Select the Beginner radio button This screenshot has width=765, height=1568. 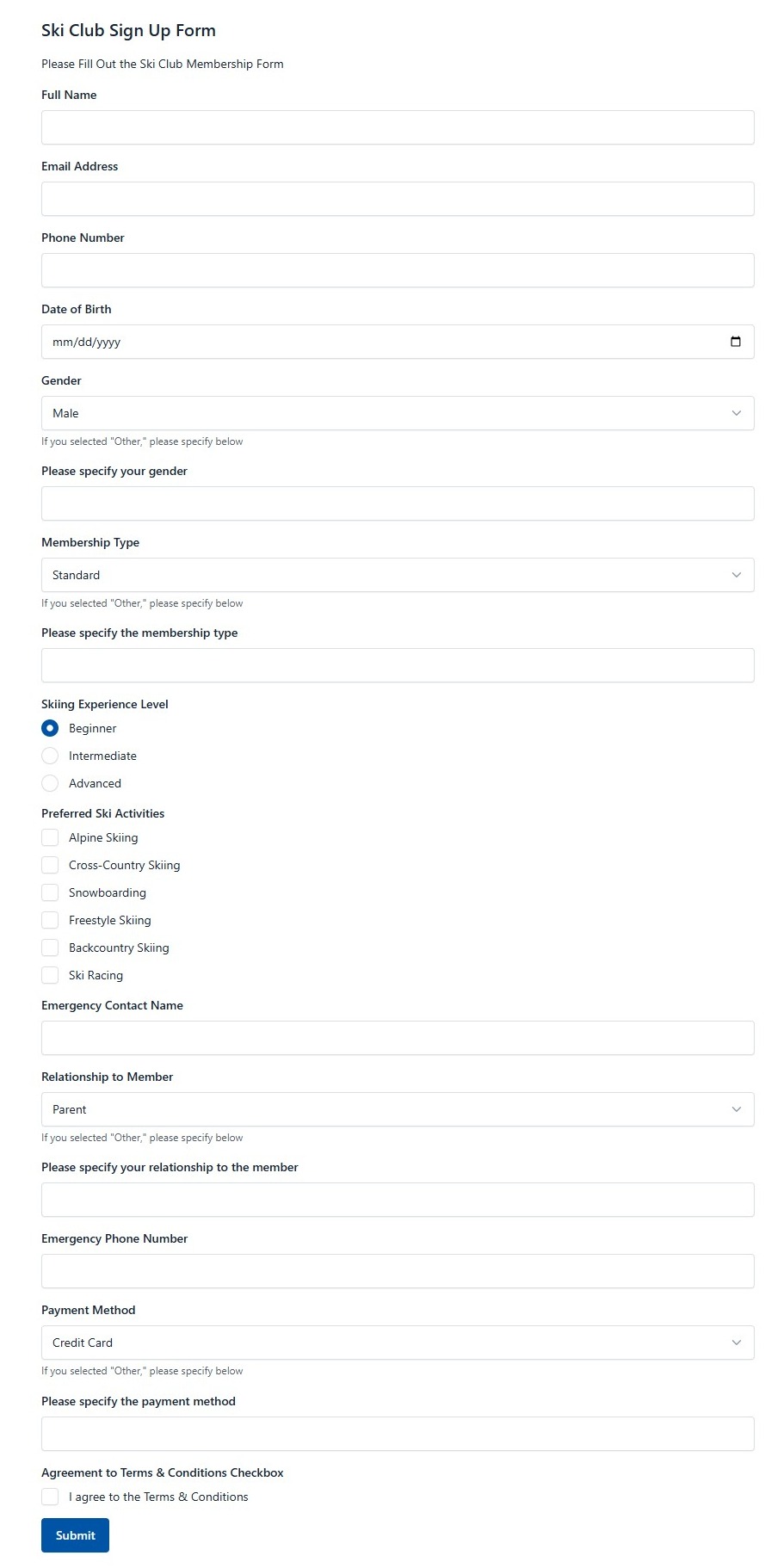point(50,728)
